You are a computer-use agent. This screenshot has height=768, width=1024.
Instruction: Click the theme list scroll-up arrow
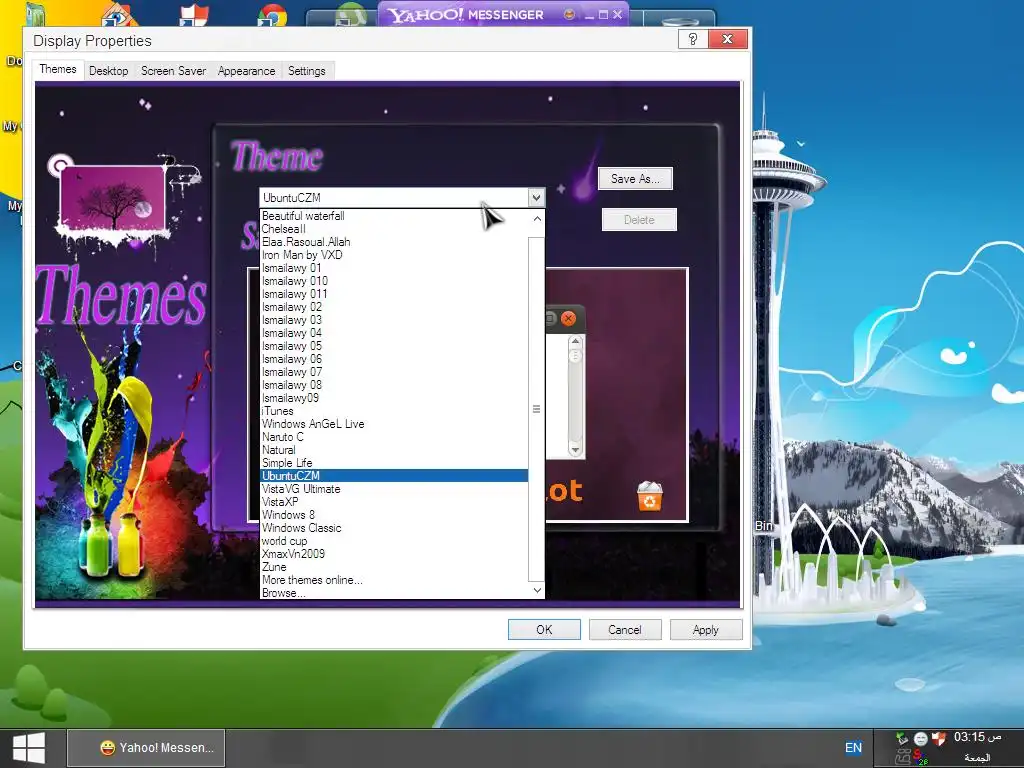(537, 219)
